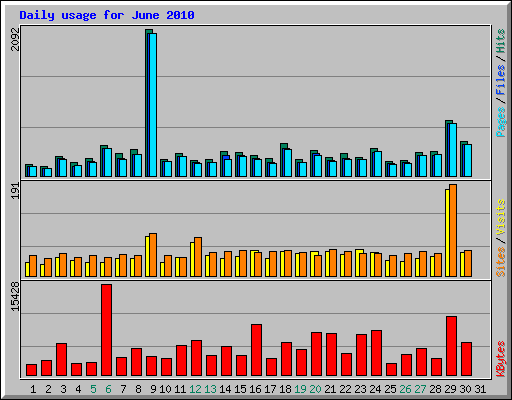Click the KBytes legend label
512x400 pixels.
501,359
